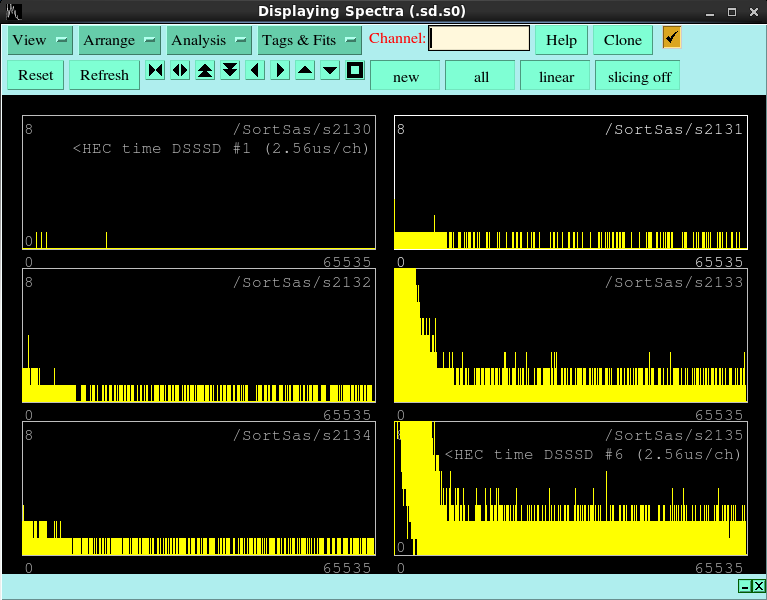Click the right arrow shift icon

tap(280, 70)
